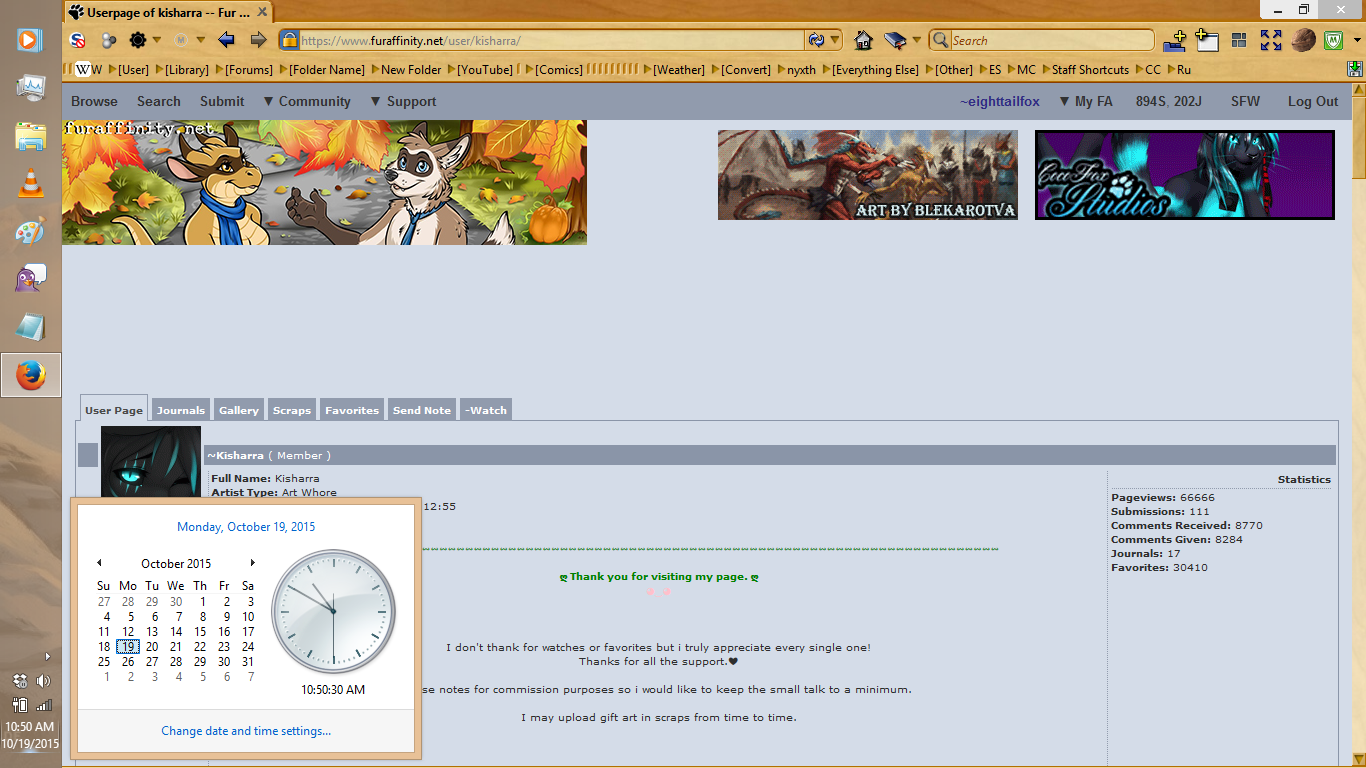
Task: Click the Firefox icon on taskbar
Action: 30,375
